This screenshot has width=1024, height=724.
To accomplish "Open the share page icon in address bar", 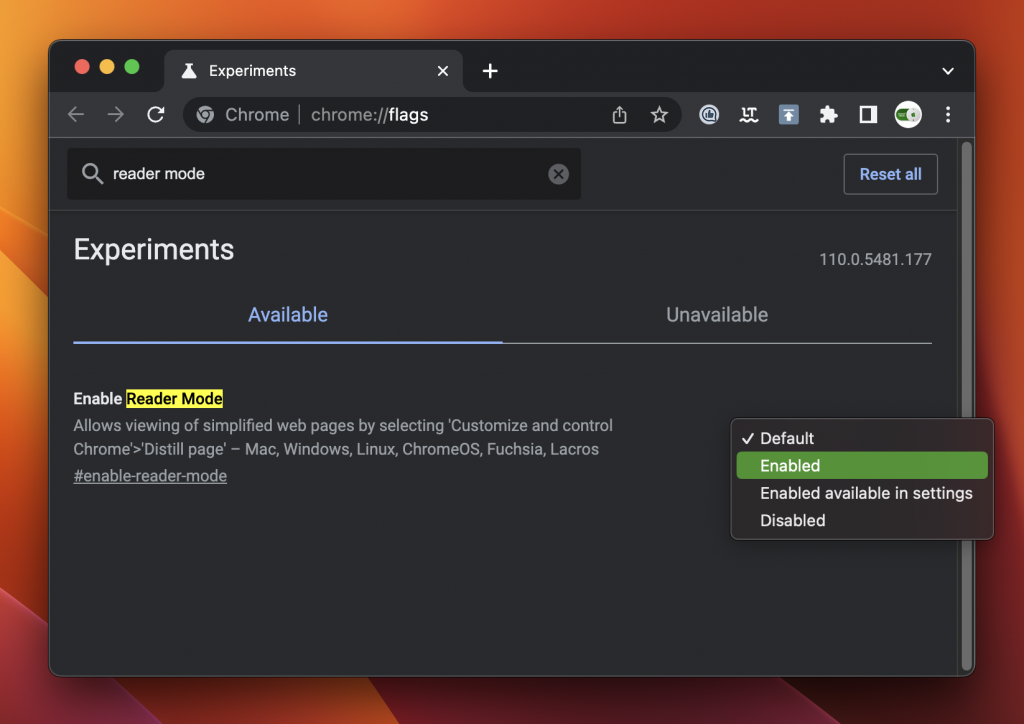I will 619,115.
